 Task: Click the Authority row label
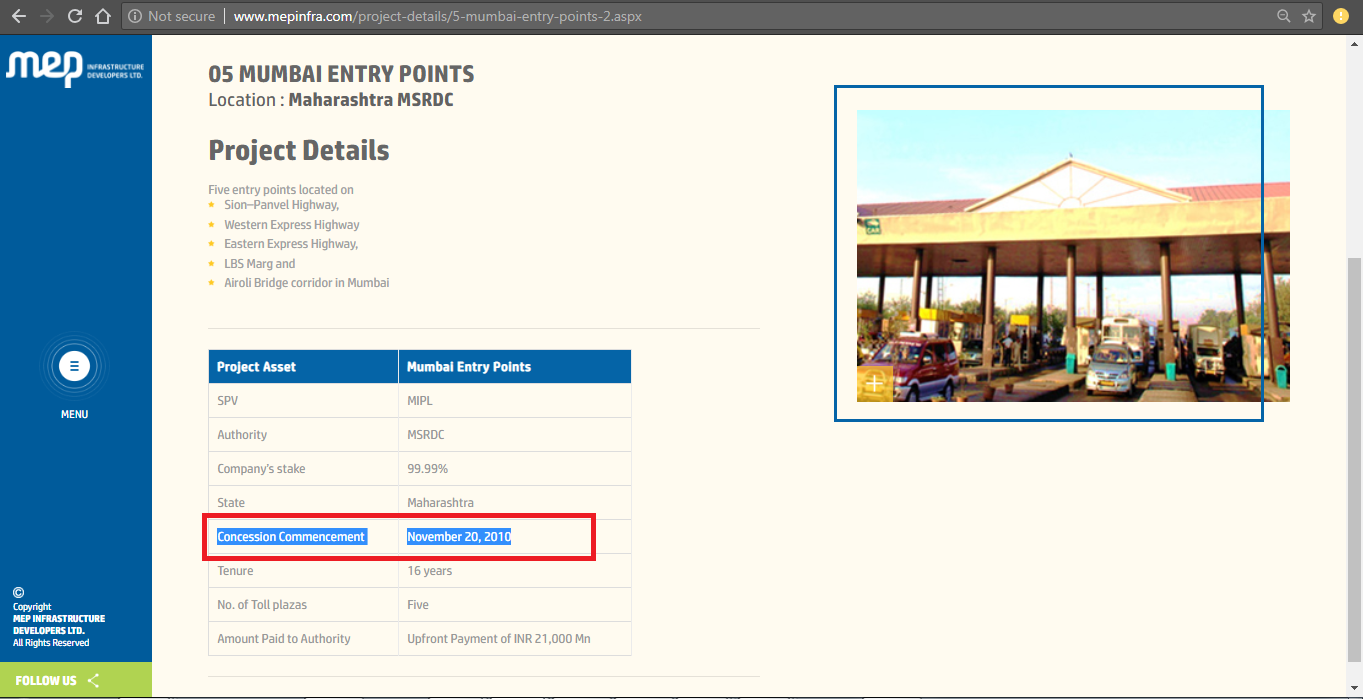coord(242,435)
